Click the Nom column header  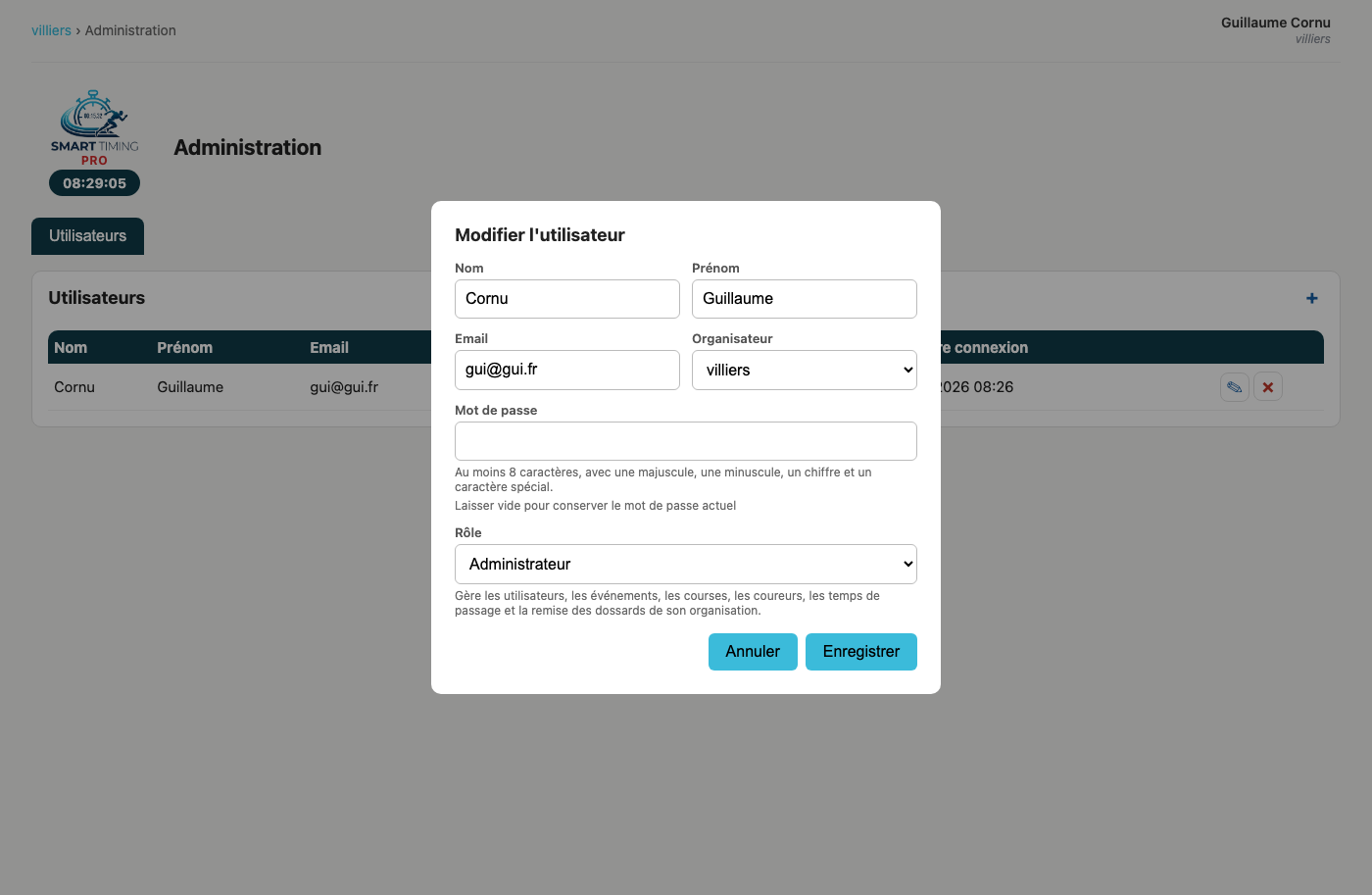pos(71,348)
